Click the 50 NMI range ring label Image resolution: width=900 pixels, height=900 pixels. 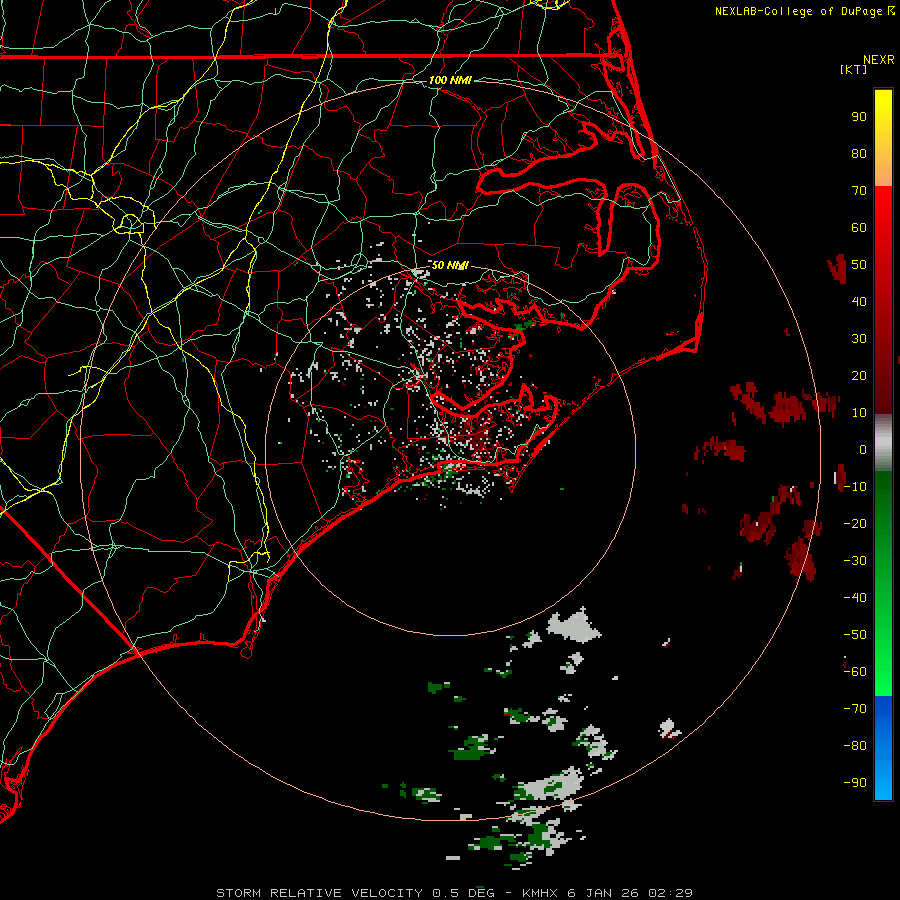pyautogui.click(x=450, y=265)
